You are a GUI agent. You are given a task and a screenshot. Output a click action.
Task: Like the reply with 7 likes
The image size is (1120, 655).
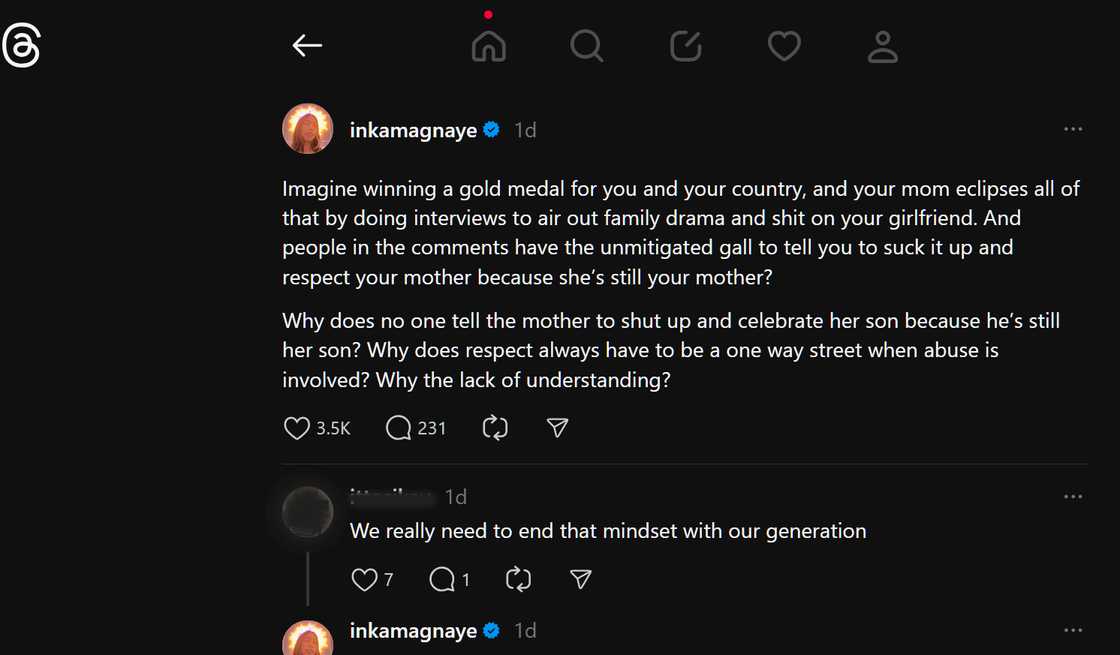pos(364,579)
